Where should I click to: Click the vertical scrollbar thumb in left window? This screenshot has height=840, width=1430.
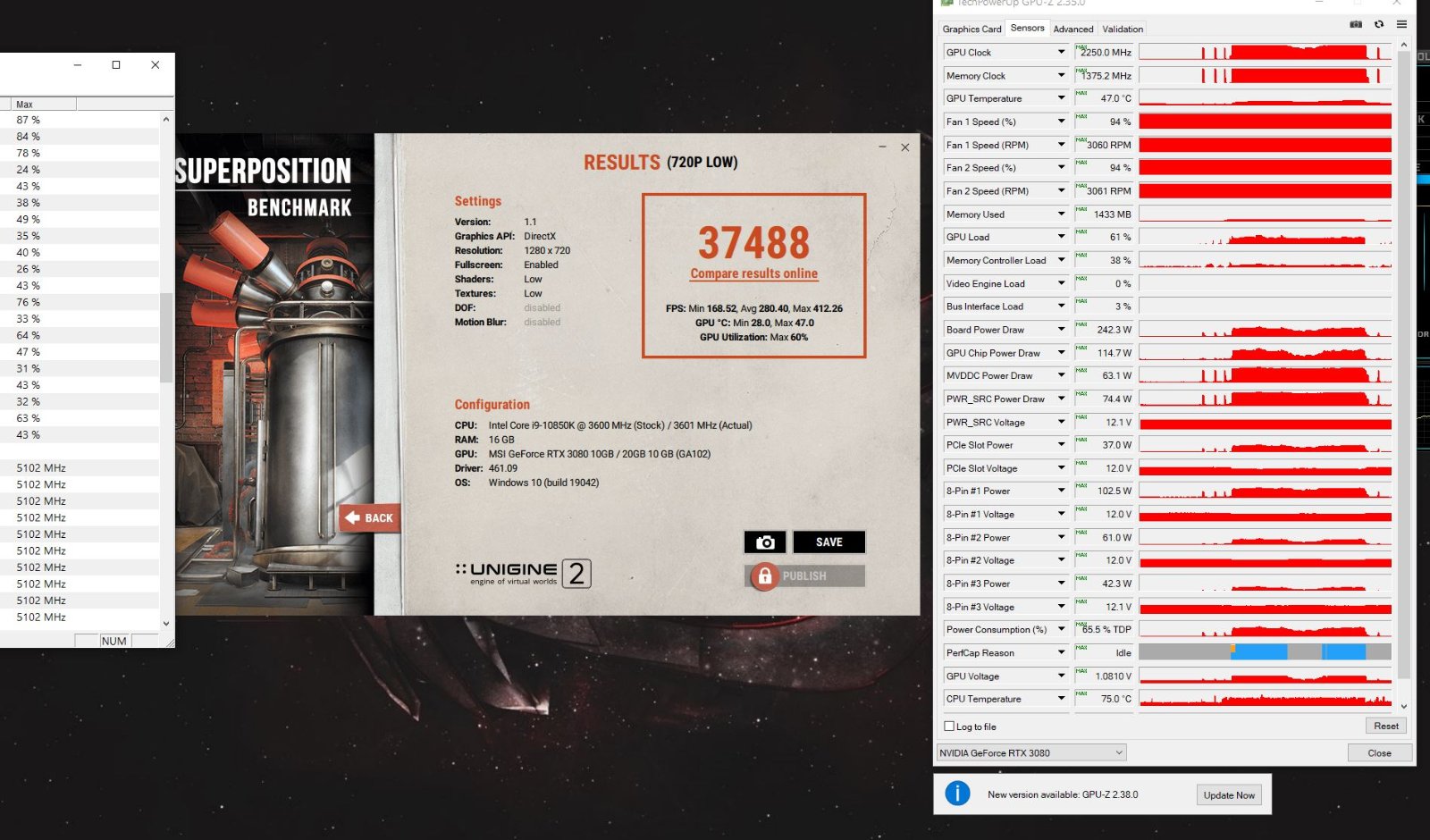[166, 338]
